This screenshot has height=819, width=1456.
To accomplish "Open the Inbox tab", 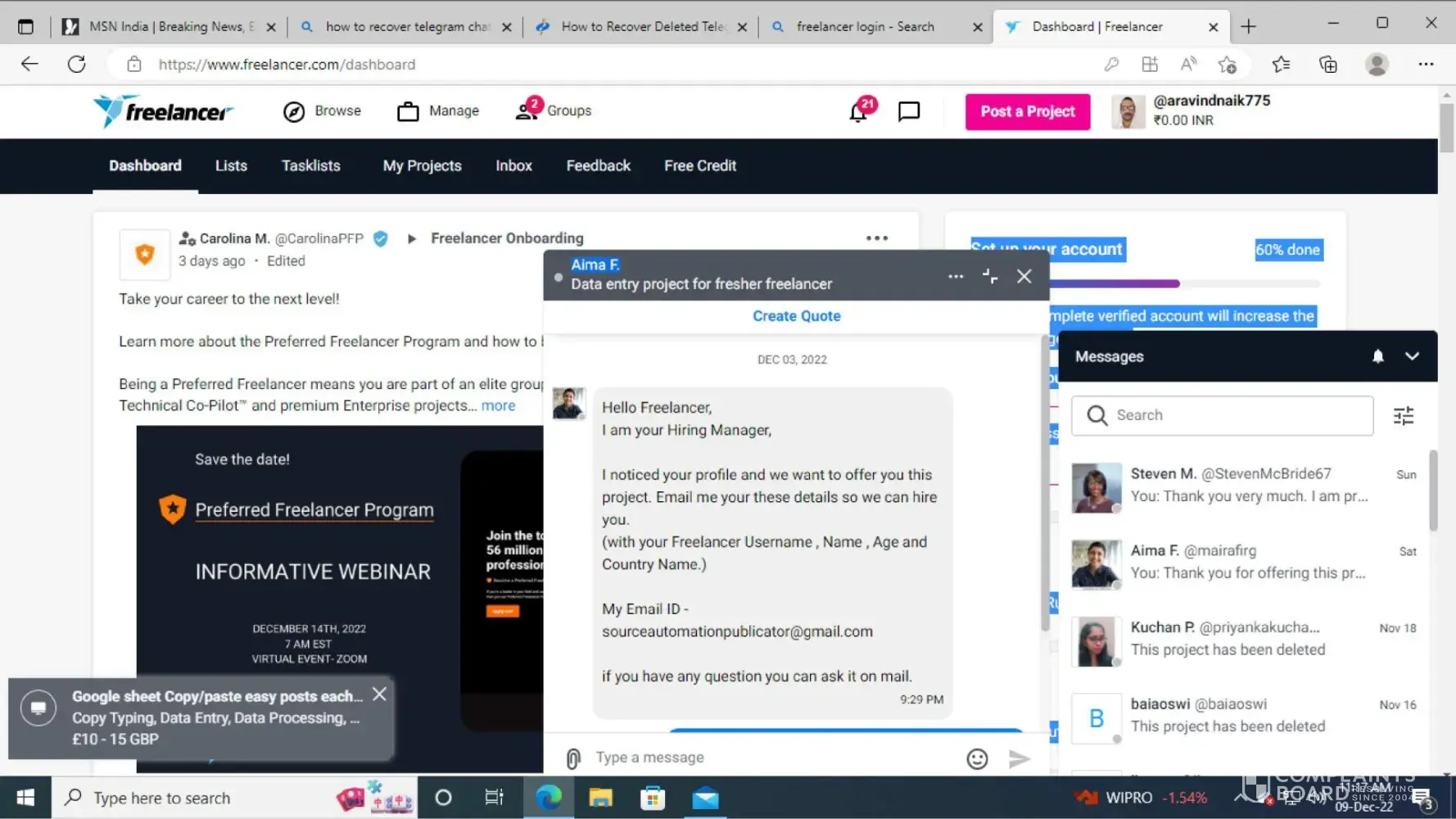I will [x=513, y=165].
